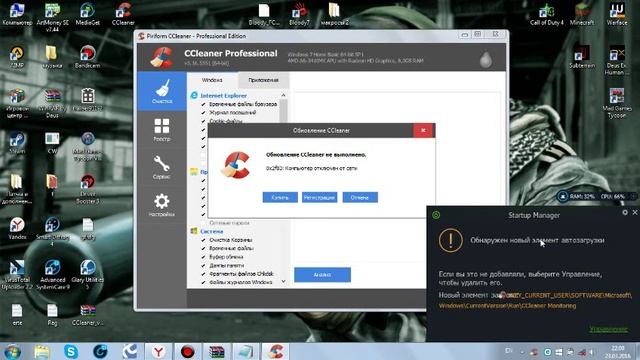Screen dimensions: 640x360
Task: Open File Explorer from the taskbar
Action: [42, 351]
